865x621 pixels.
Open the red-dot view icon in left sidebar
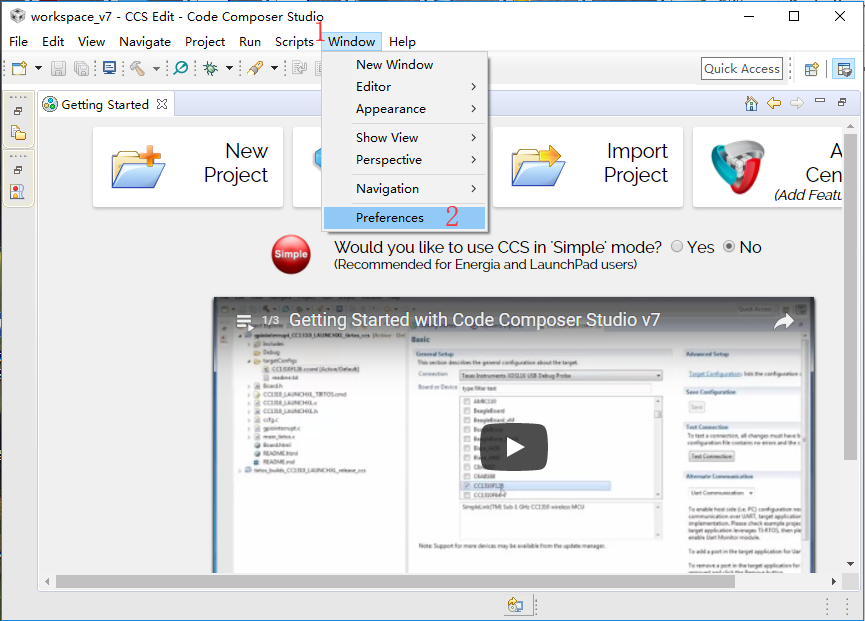point(18,191)
